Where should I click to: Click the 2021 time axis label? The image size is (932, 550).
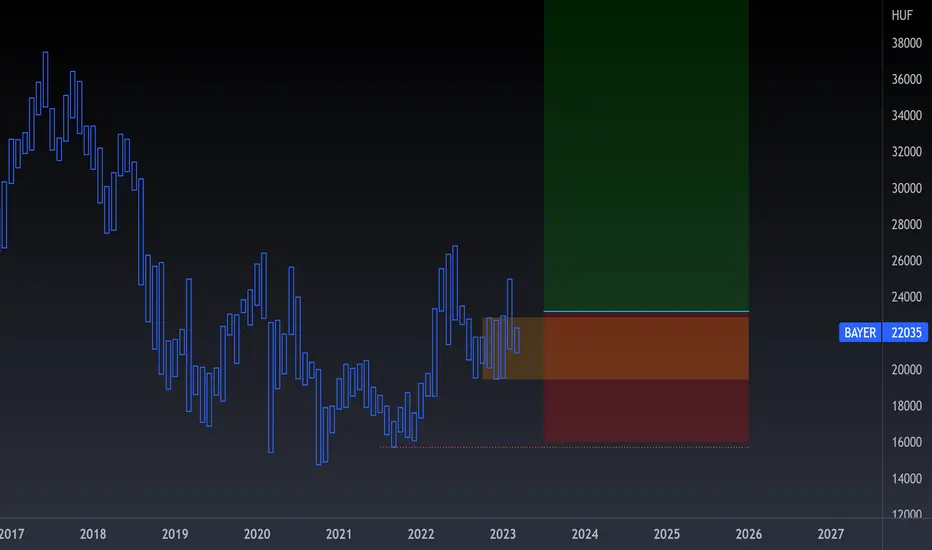pos(339,534)
